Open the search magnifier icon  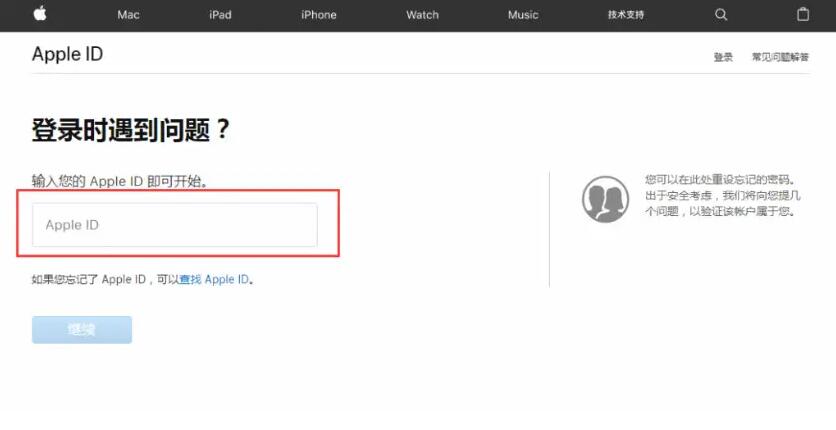tap(721, 15)
